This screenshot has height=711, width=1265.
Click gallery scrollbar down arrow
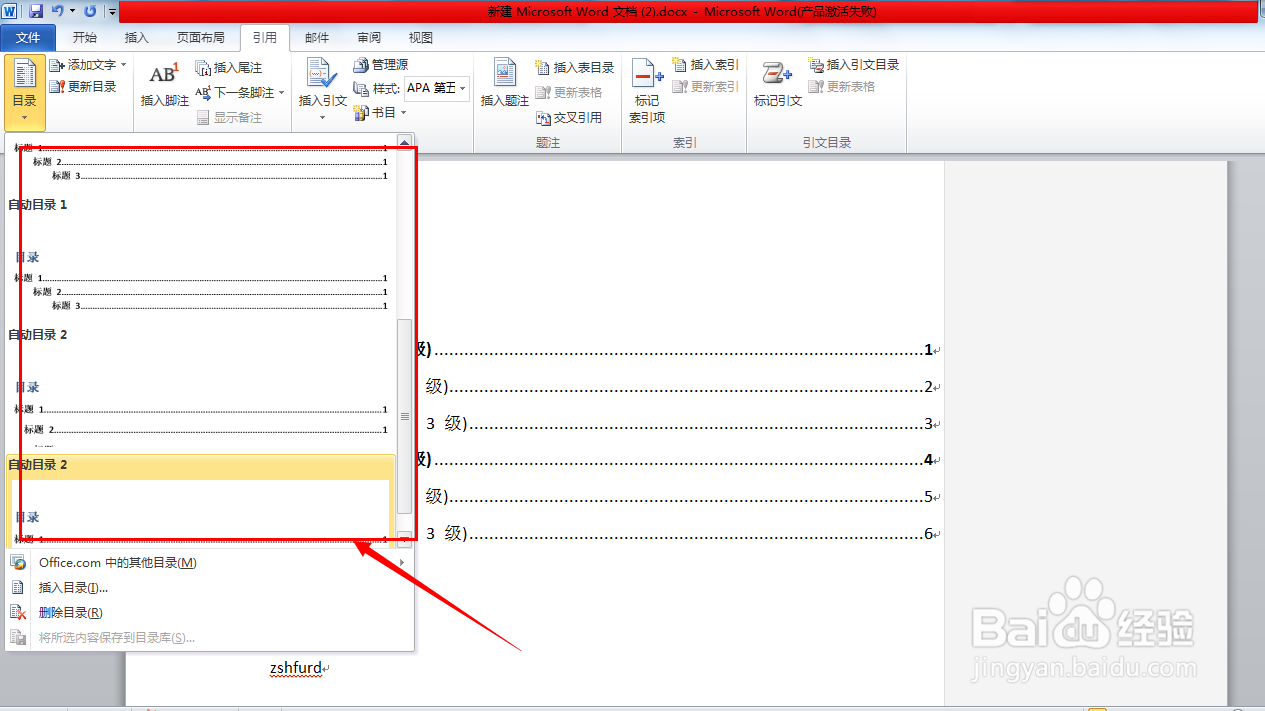point(405,539)
